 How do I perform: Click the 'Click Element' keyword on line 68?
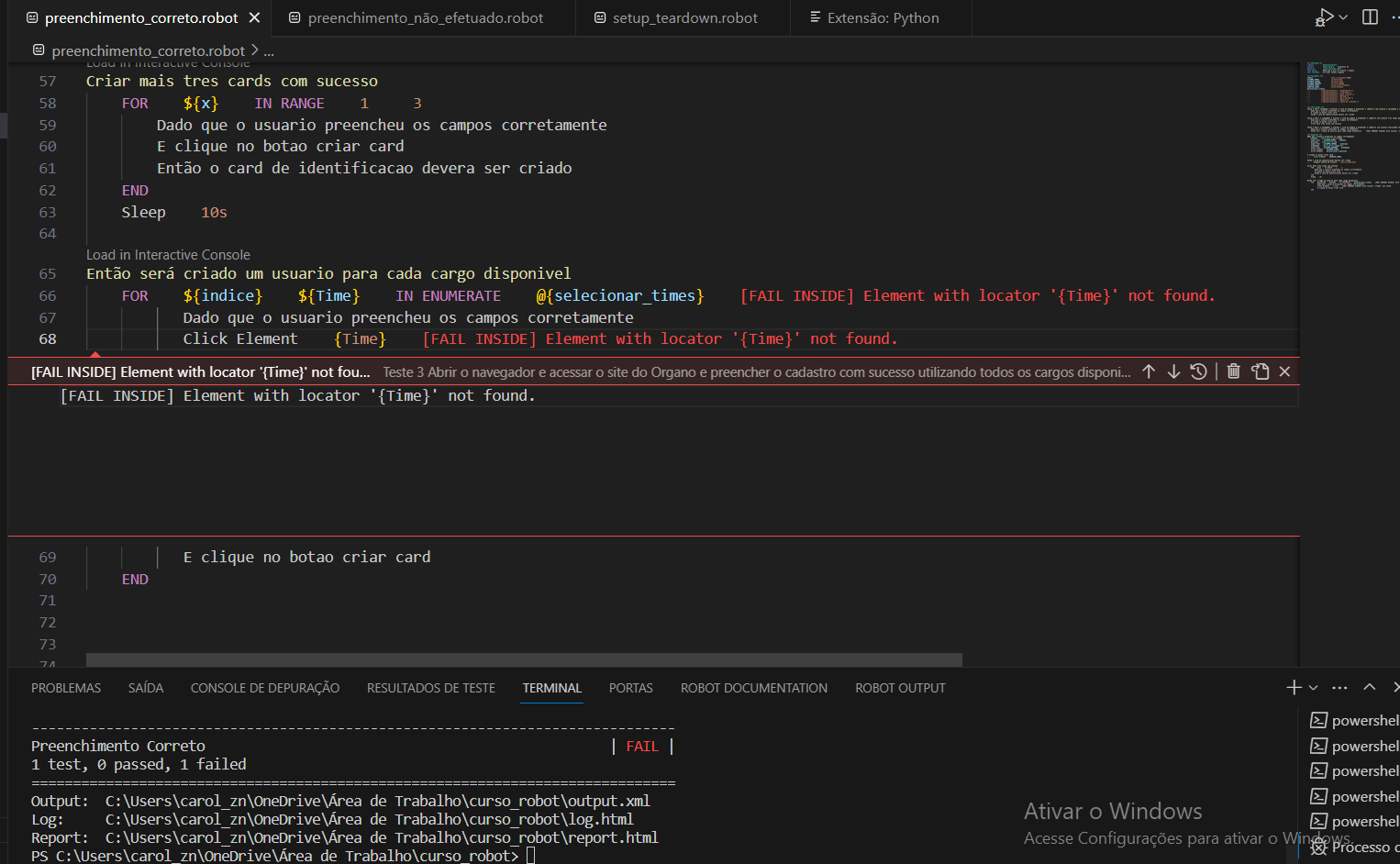coord(240,338)
